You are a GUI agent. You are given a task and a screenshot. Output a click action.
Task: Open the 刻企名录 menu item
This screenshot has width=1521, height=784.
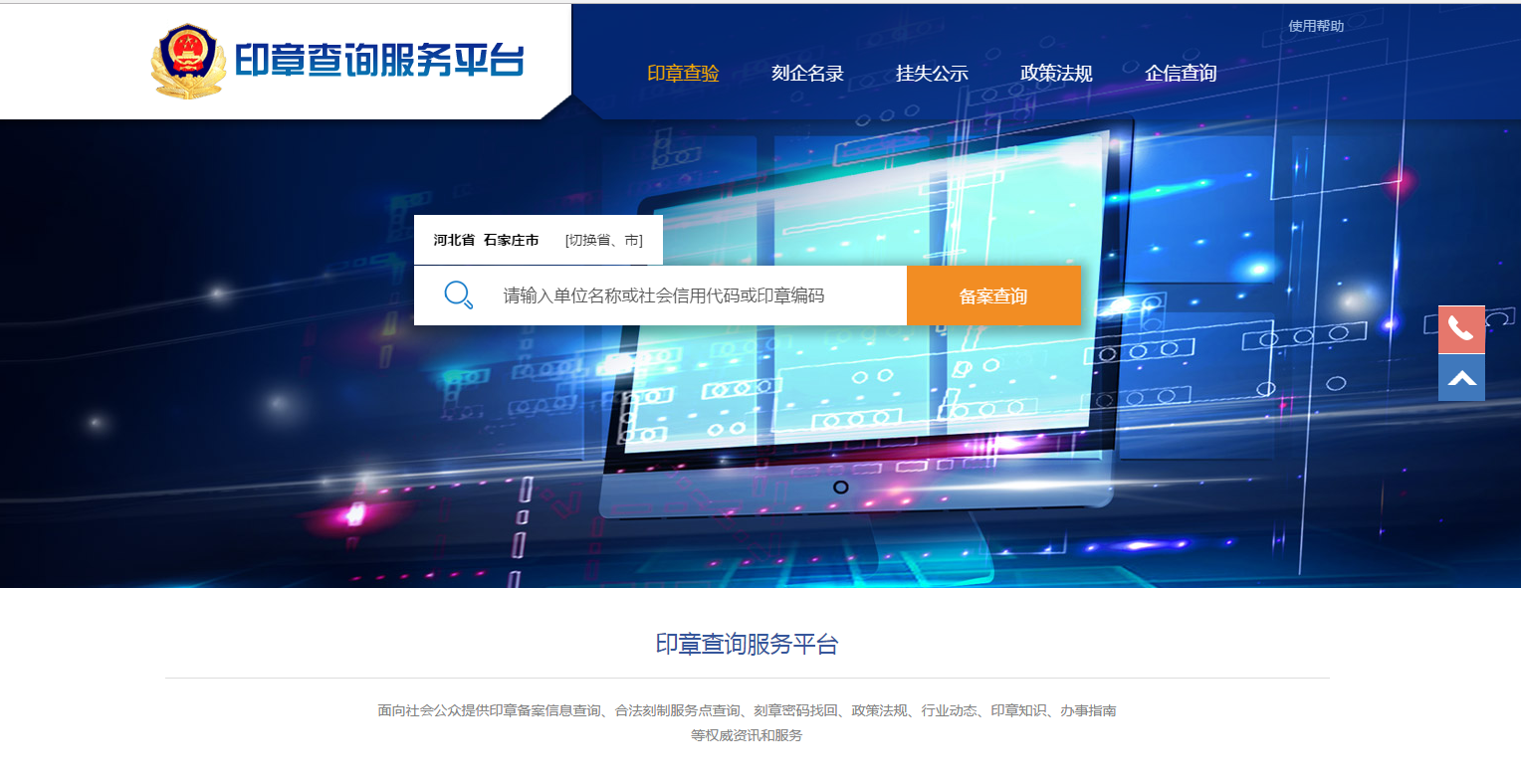807,74
